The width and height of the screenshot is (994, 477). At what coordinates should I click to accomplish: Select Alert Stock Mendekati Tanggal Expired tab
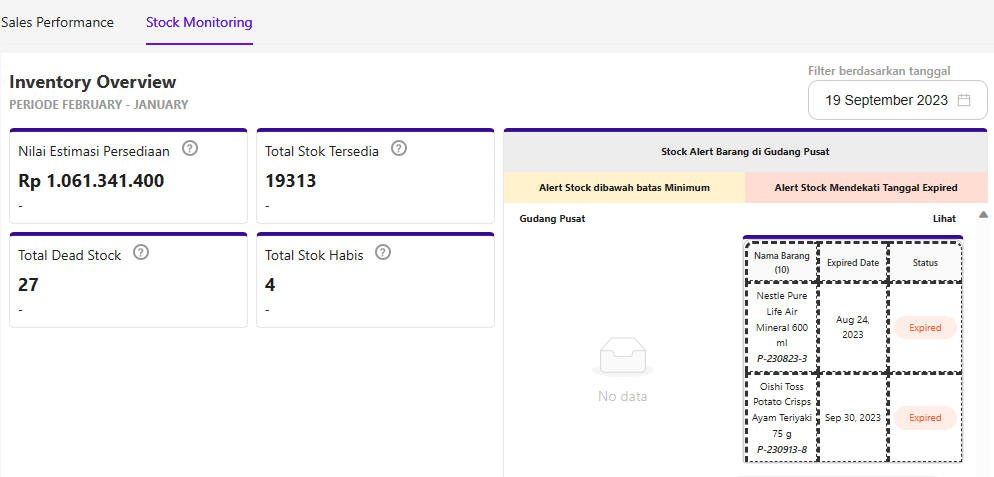[x=866, y=187]
